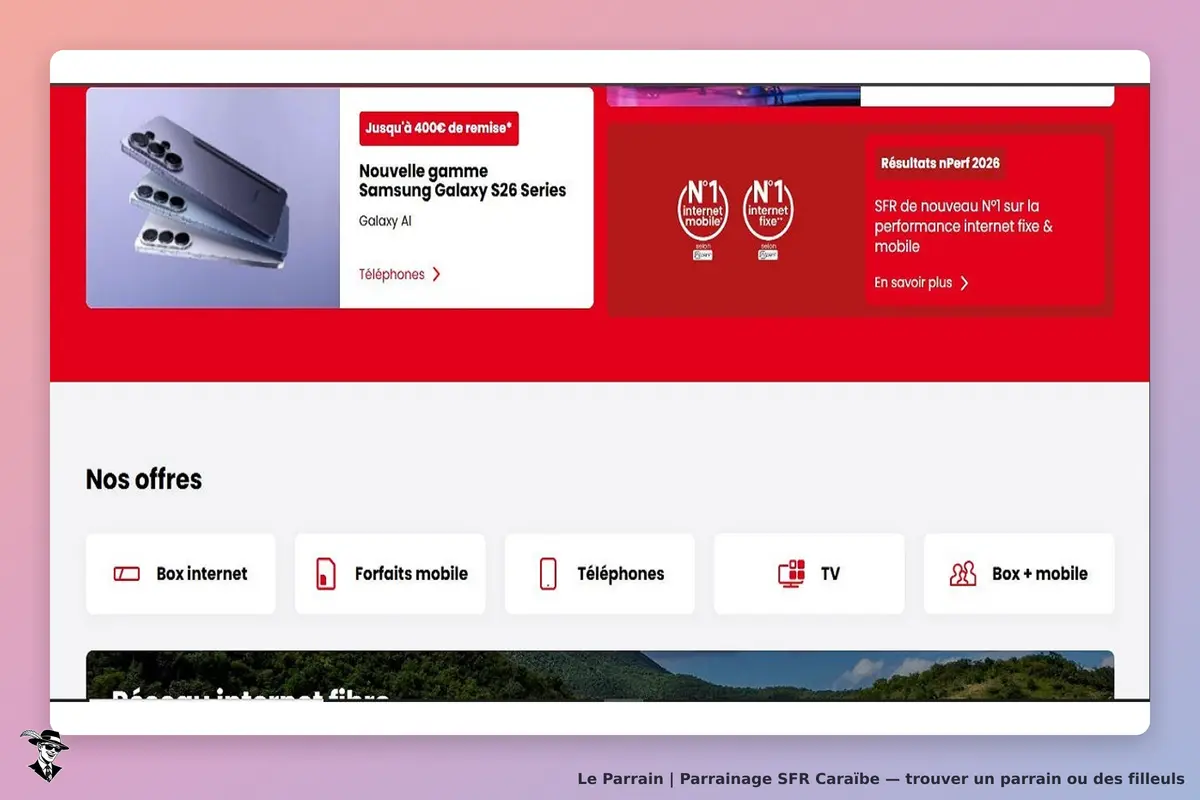
Task: Click the Le Parrain mafia hat logo
Action: point(44,755)
